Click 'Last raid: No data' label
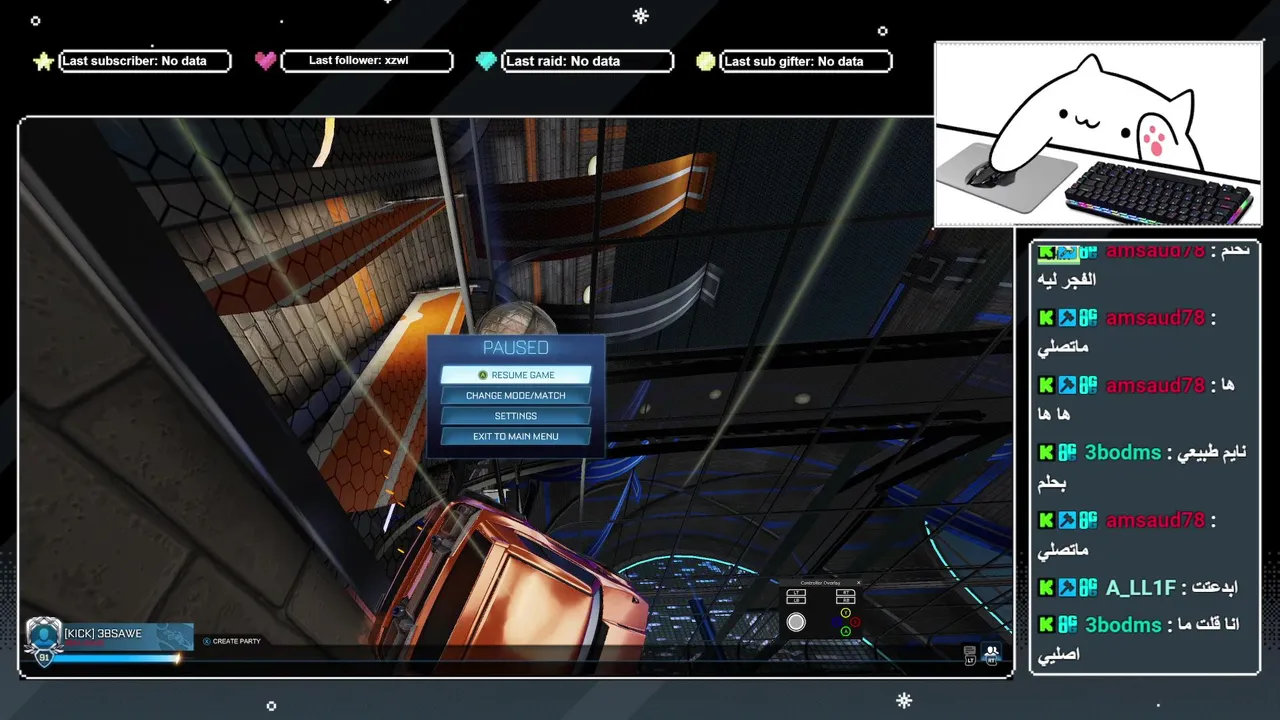Viewport: 1280px width, 720px height. [563, 61]
